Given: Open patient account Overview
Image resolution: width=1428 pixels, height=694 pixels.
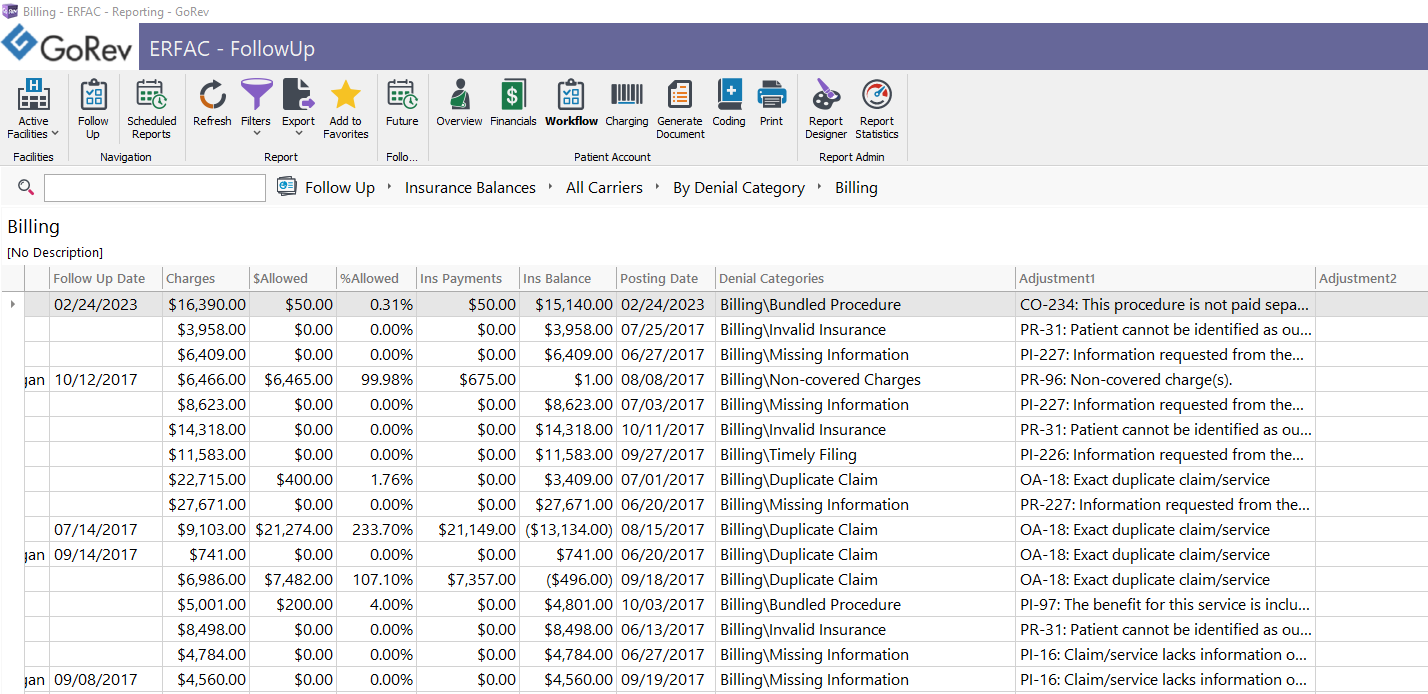Looking at the screenshot, I should (459, 104).
